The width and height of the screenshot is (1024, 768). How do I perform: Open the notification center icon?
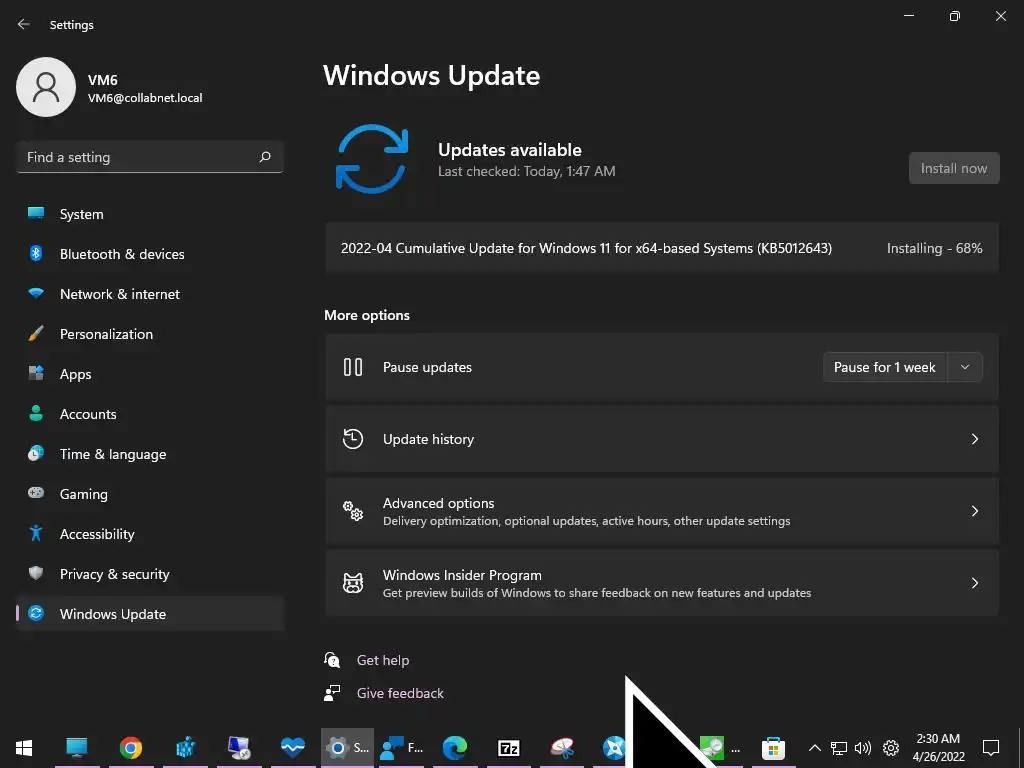[991, 747]
